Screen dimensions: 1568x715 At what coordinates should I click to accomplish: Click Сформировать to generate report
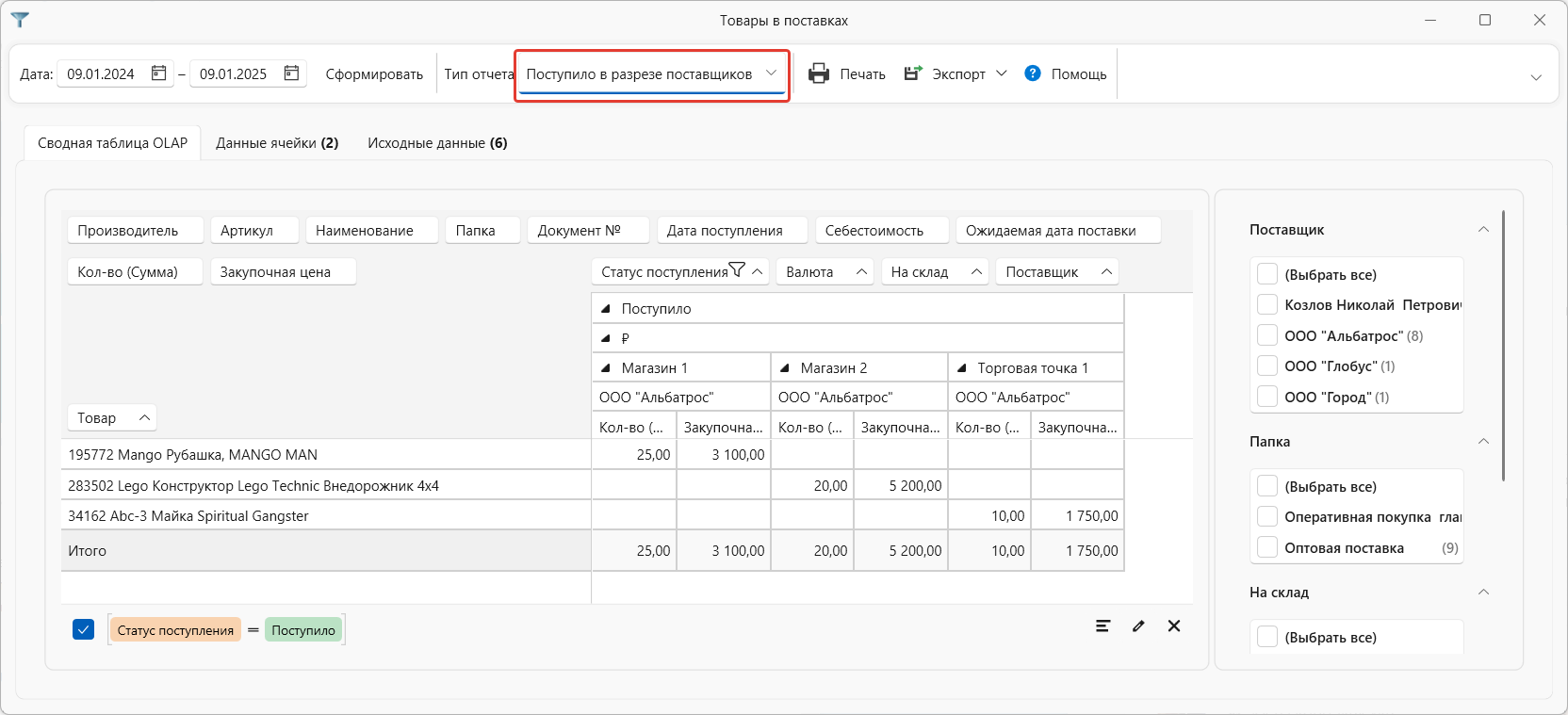[374, 74]
